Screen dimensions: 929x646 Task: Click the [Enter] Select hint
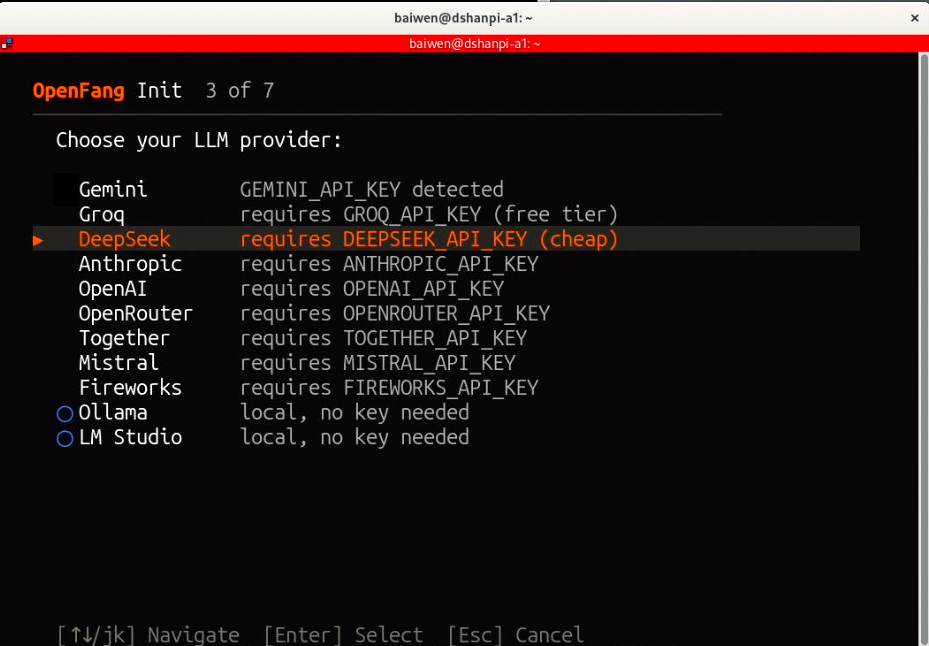tap(343, 635)
